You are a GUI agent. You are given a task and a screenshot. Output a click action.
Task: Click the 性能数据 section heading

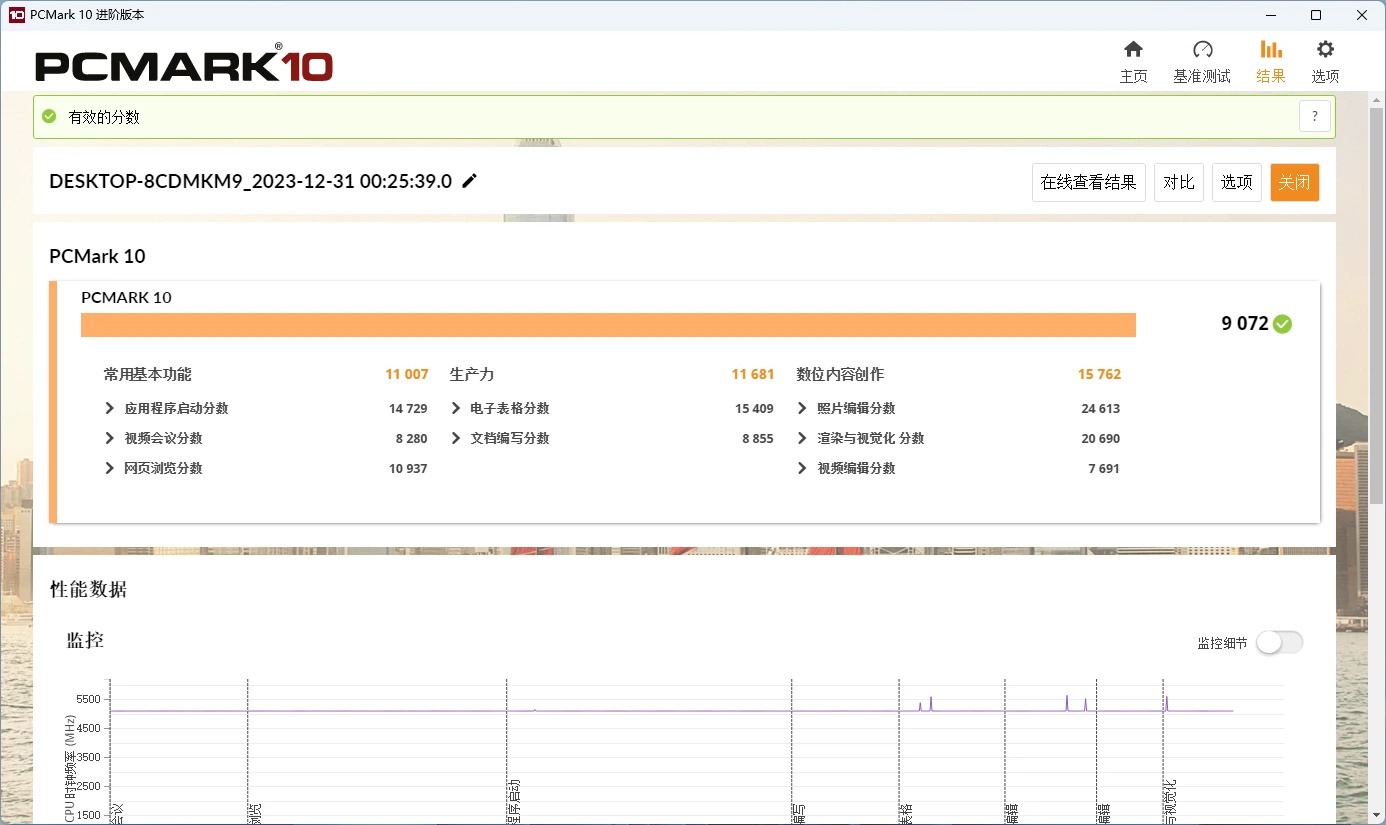(x=89, y=589)
